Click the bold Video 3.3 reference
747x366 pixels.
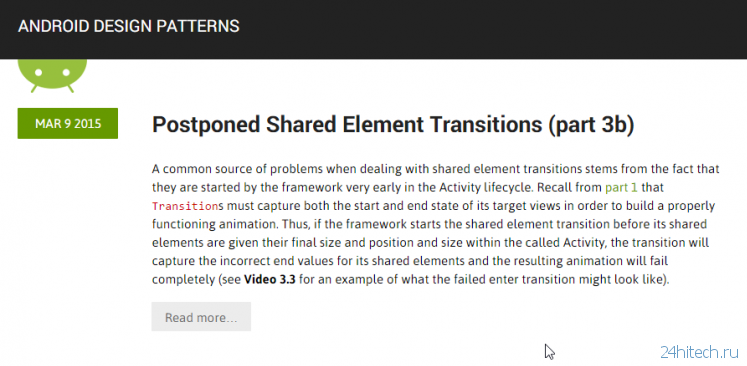(x=270, y=280)
